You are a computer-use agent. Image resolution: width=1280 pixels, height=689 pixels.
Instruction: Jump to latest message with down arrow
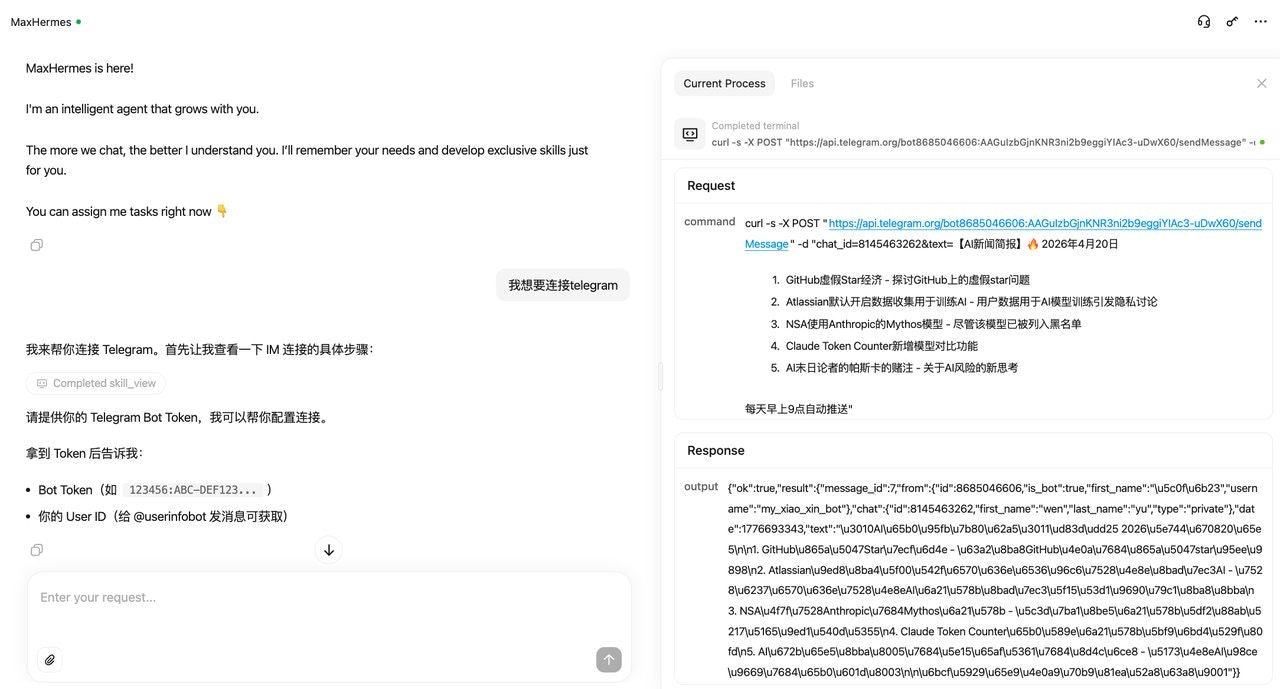pyautogui.click(x=328, y=549)
